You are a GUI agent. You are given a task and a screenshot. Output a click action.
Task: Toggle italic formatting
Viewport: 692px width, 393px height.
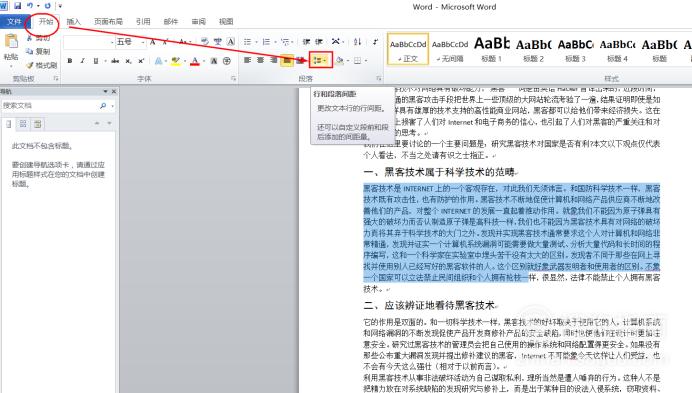click(83, 60)
